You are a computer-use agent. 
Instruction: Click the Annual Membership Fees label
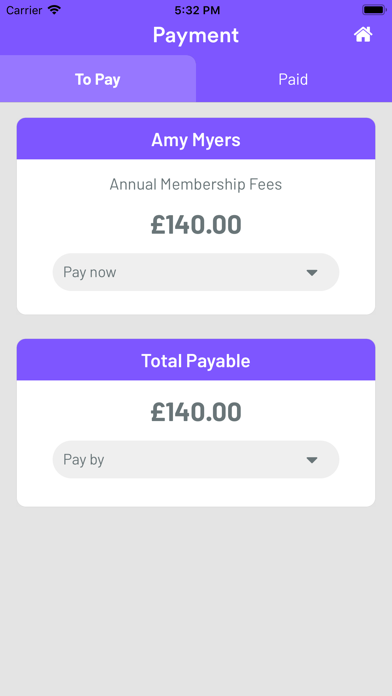click(x=196, y=184)
